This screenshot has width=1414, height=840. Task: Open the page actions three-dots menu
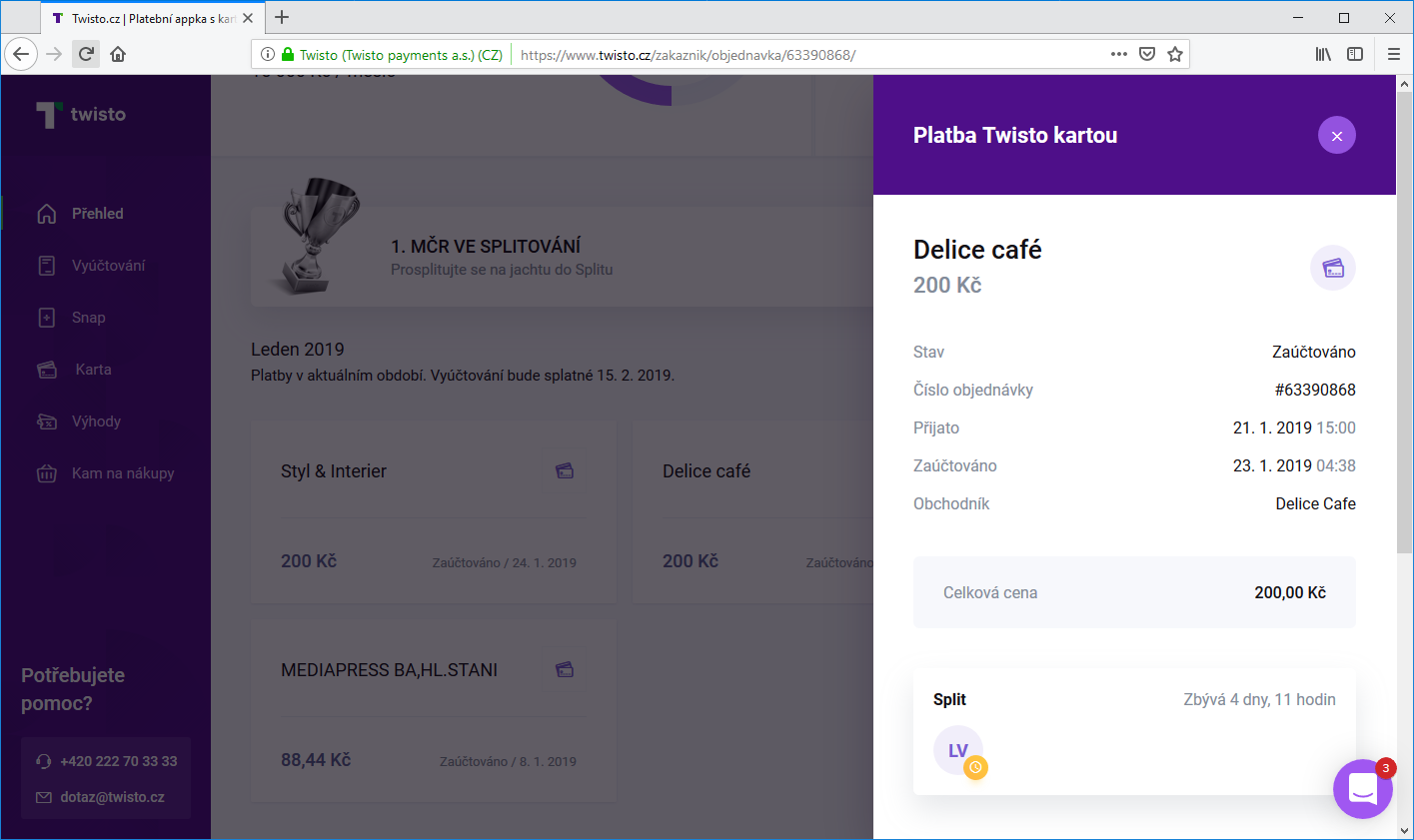coord(1119,54)
